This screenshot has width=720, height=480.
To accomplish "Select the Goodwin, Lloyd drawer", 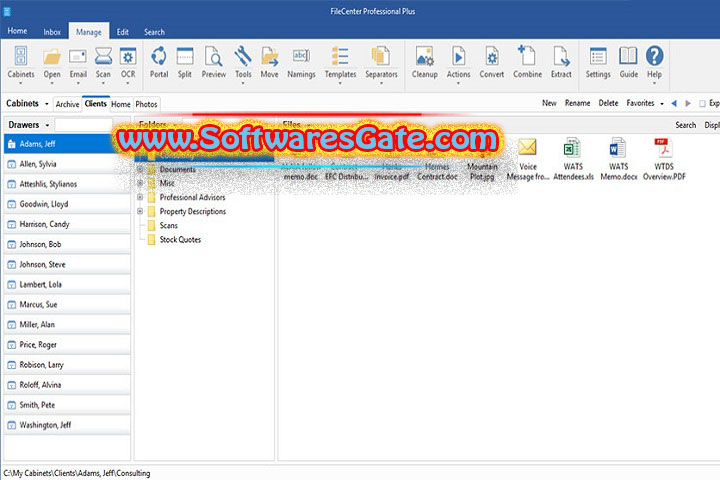I will tap(67, 204).
